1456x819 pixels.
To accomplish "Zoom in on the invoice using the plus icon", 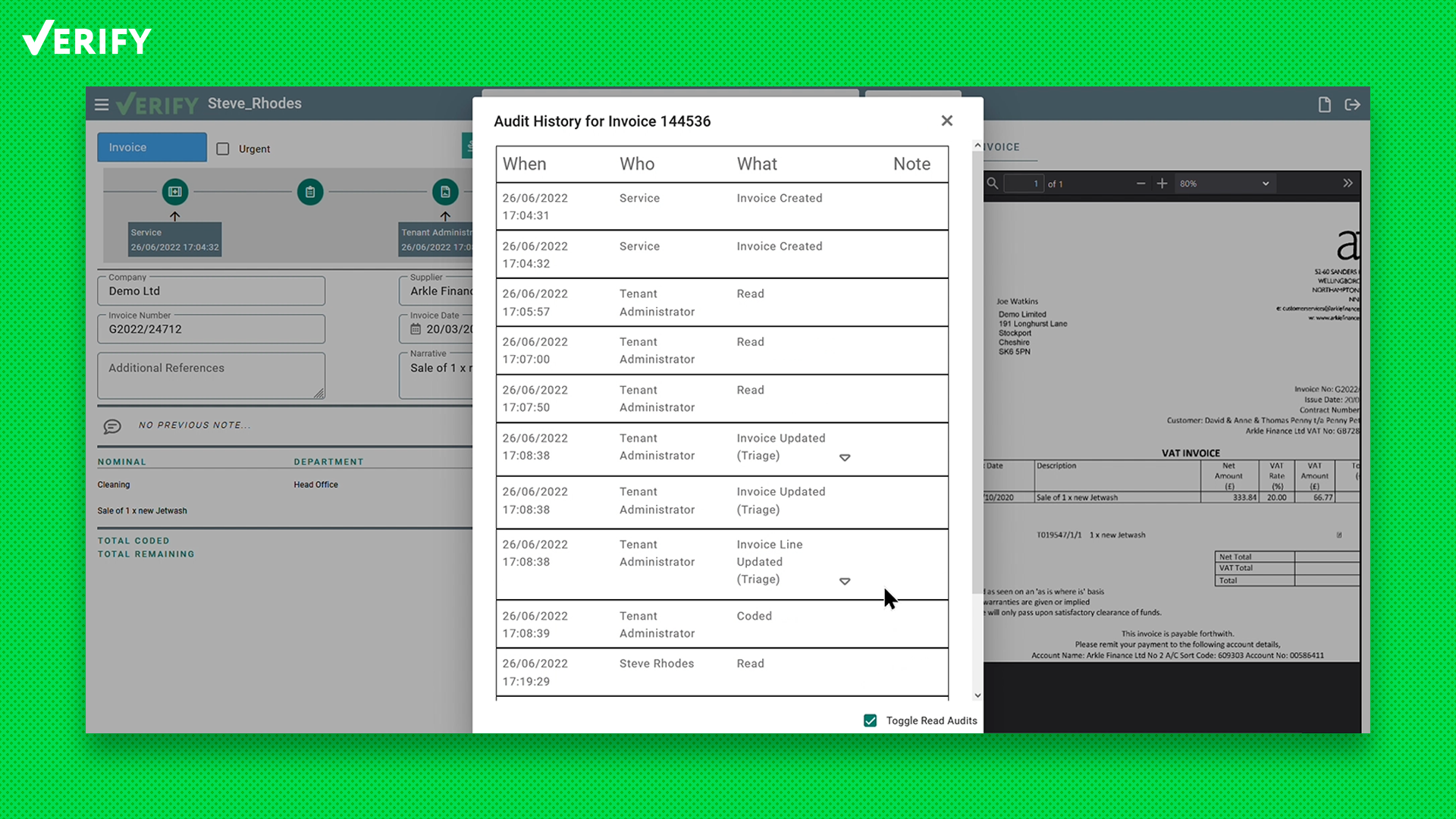I will point(1162,183).
